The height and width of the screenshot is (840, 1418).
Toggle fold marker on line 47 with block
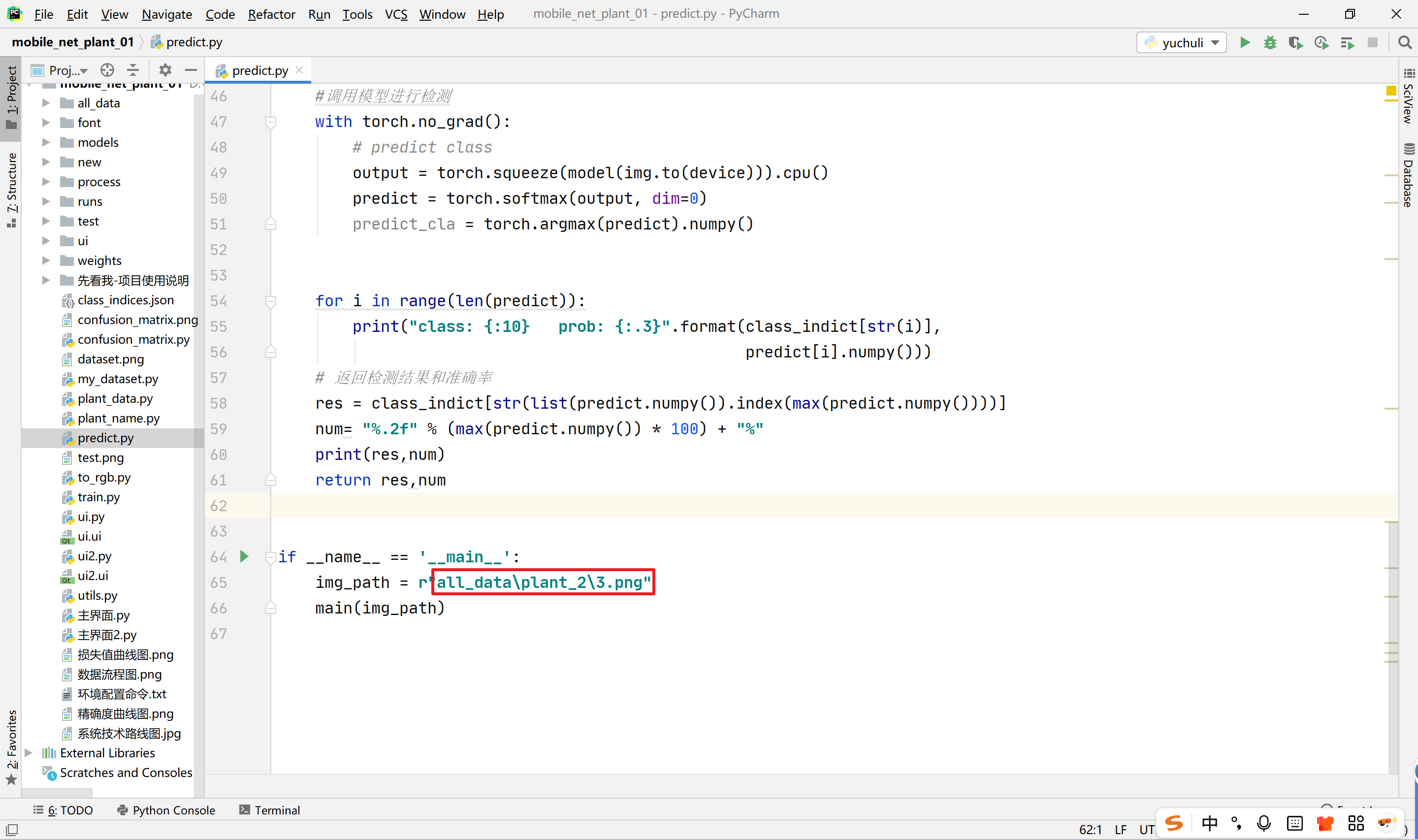coord(271,122)
